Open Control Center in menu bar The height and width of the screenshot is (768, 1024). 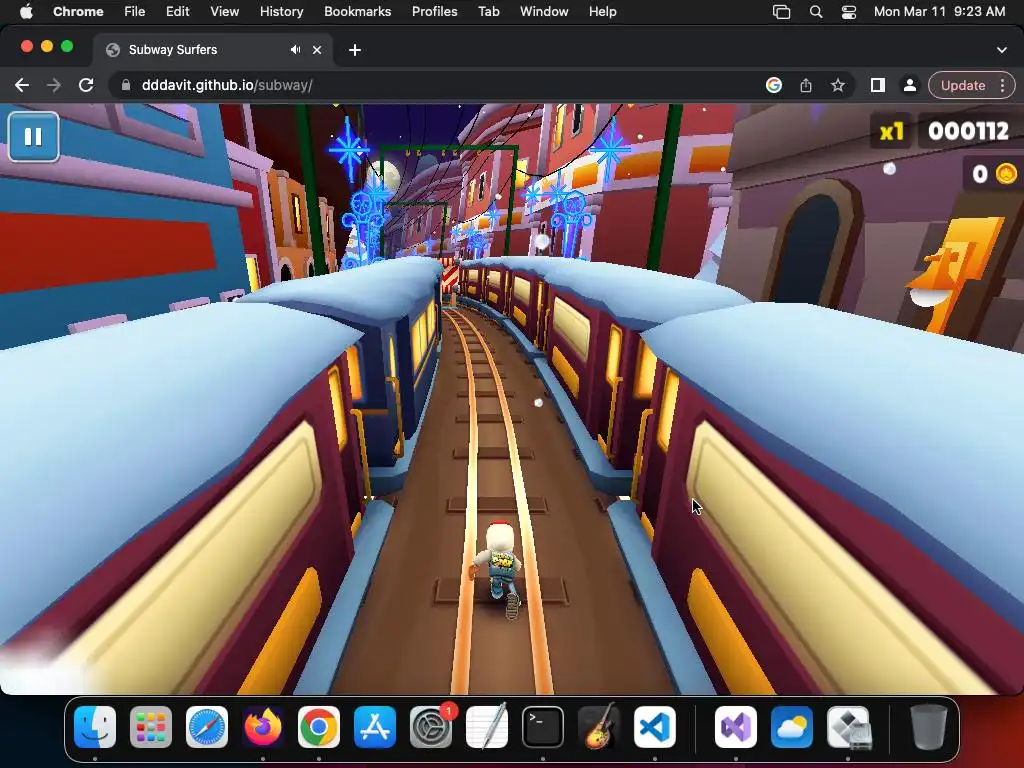848,12
